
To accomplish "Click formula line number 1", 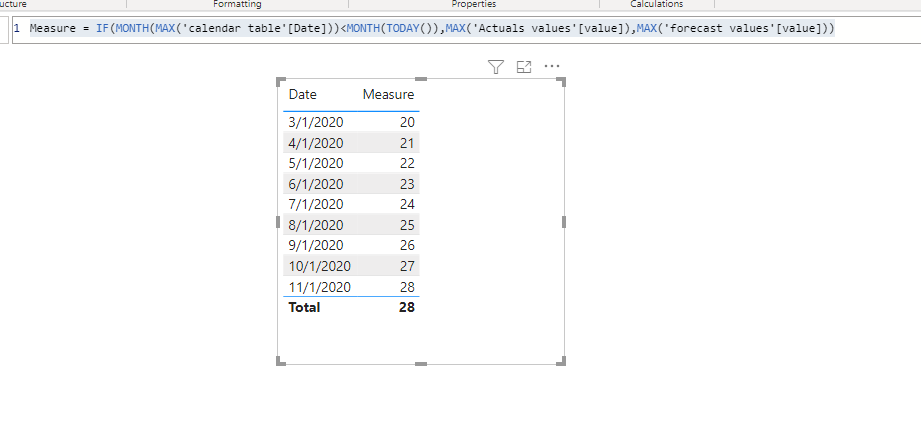I will pyautogui.click(x=16, y=28).
